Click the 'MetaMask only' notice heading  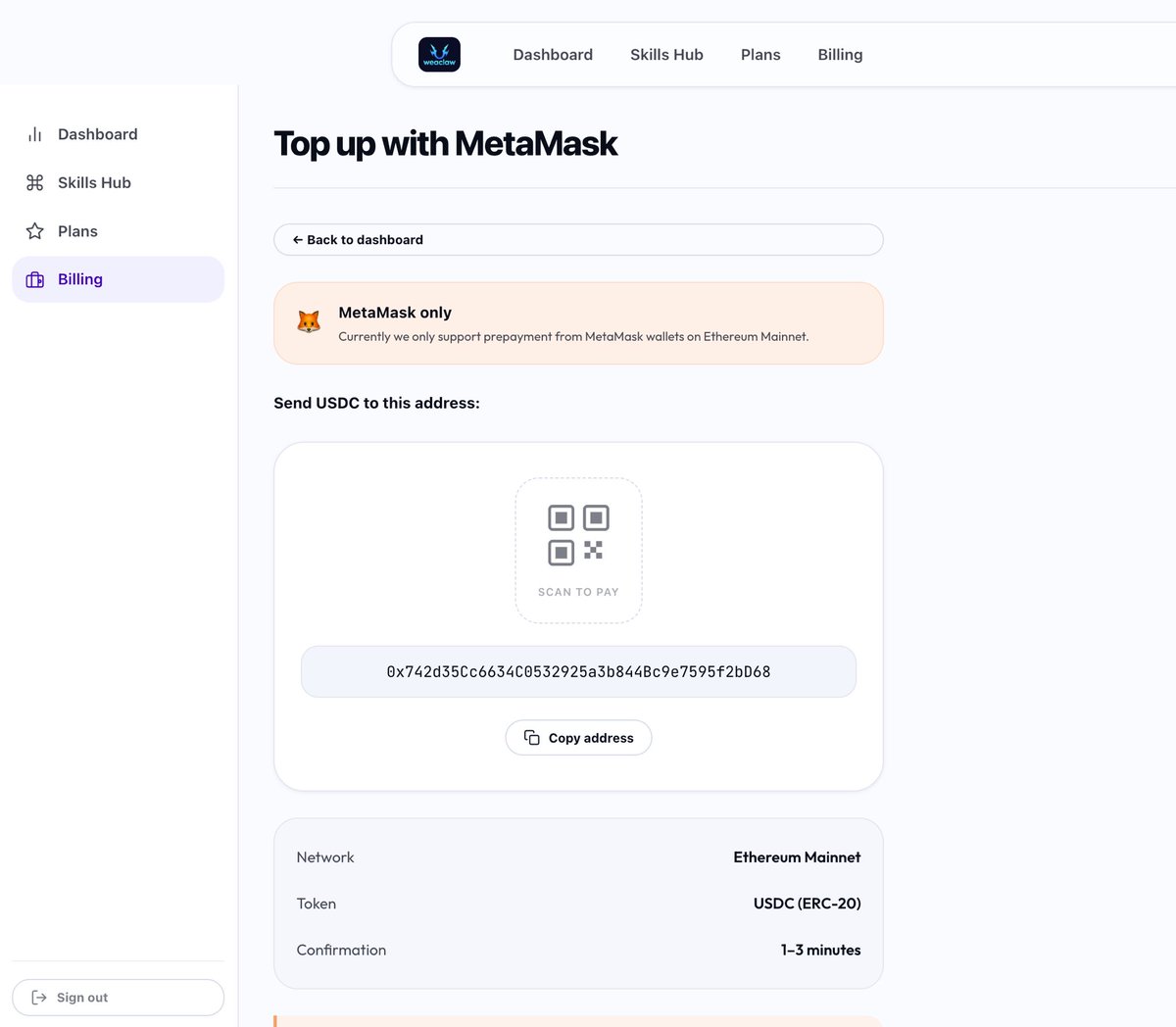(x=395, y=313)
